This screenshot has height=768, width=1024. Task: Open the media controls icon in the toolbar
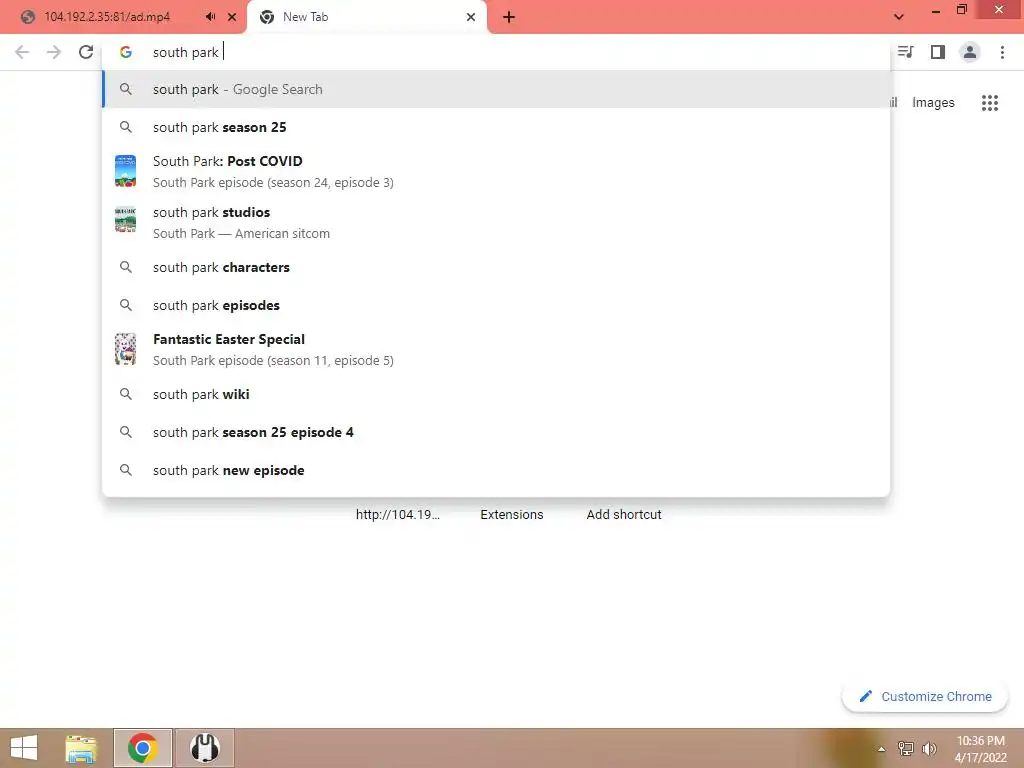click(x=905, y=52)
